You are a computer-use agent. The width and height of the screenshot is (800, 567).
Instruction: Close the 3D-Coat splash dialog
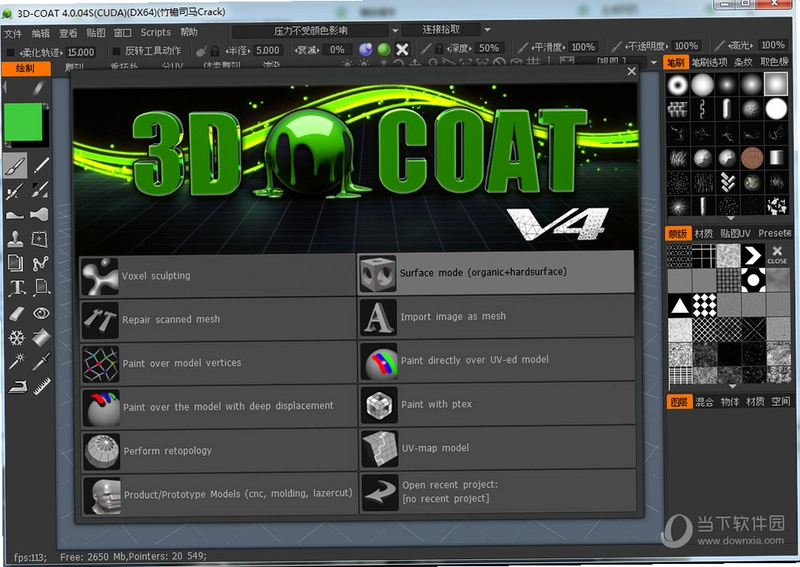point(632,71)
